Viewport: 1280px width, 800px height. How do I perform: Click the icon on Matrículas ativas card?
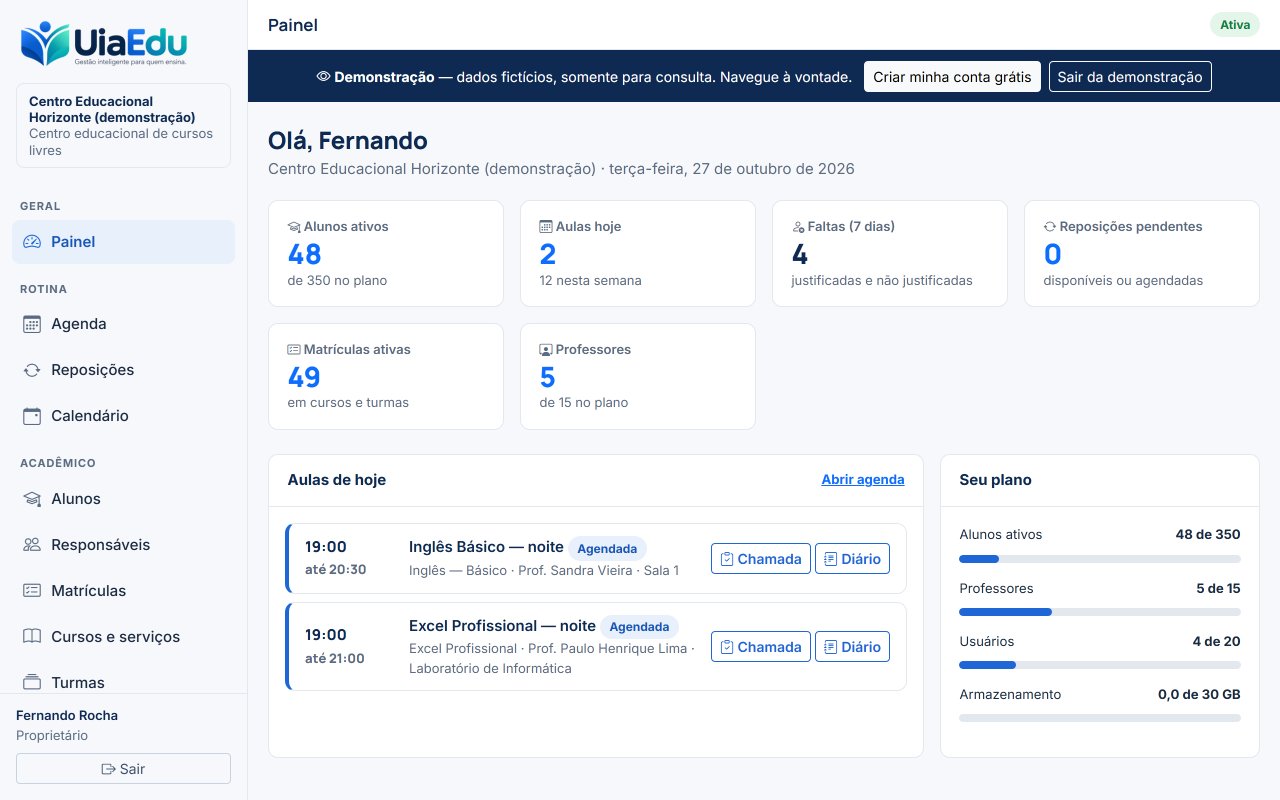click(x=294, y=350)
